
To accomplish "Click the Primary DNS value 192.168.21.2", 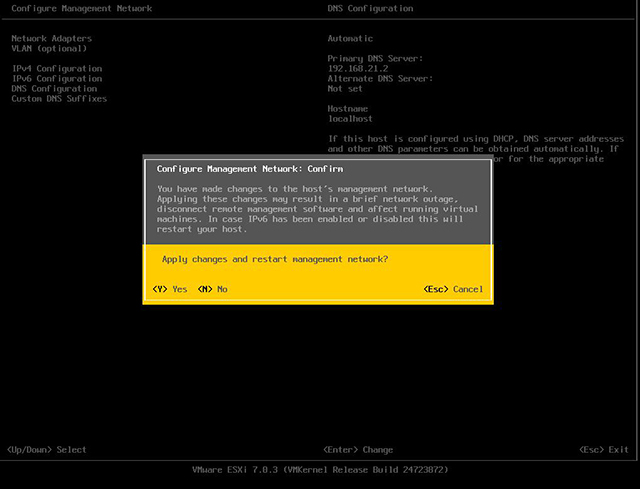I will tap(358, 69).
